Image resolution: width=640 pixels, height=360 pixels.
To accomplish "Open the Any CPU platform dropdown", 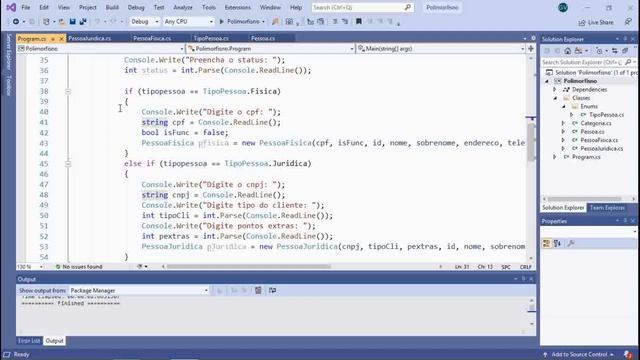I will 188,22.
